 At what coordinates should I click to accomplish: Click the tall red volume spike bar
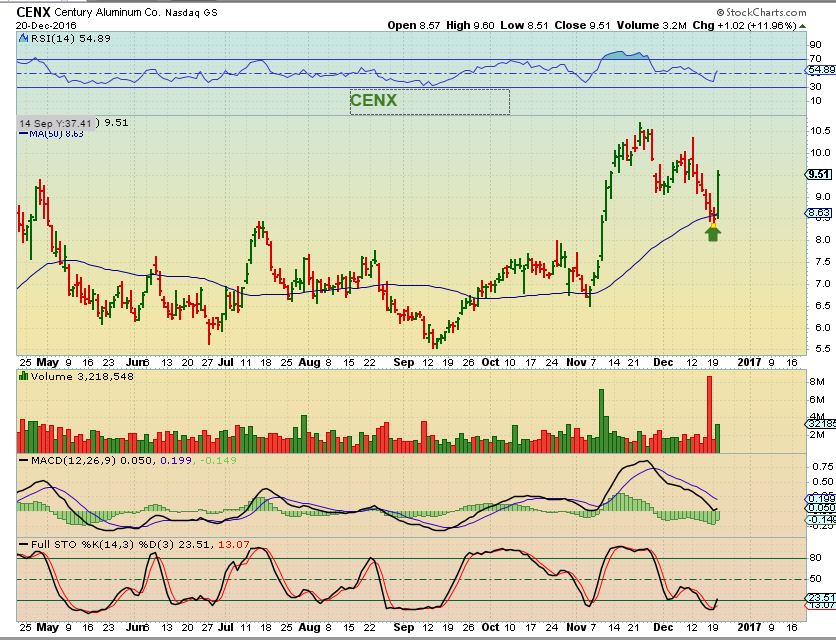[710, 414]
